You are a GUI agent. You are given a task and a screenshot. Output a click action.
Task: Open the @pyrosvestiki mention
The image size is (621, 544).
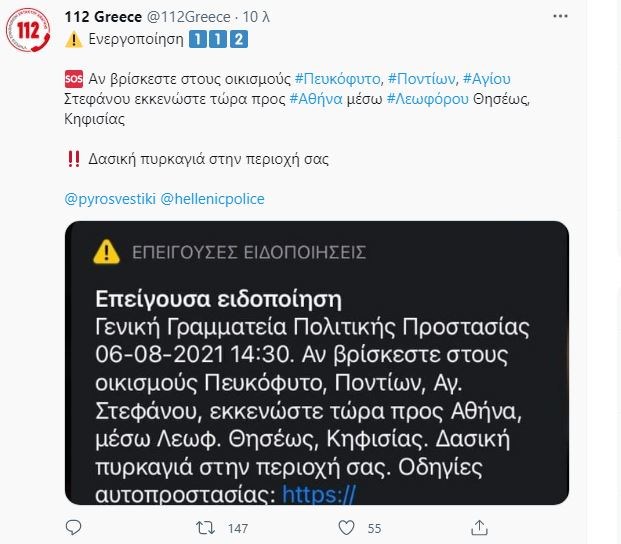click(x=109, y=199)
